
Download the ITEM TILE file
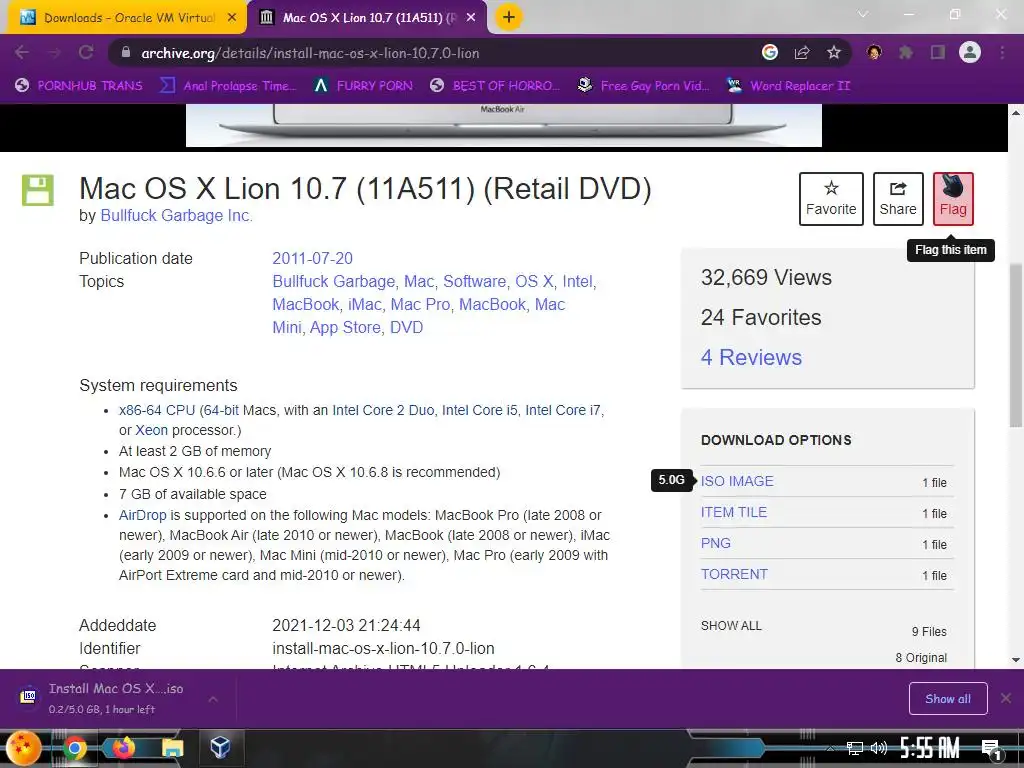(734, 512)
